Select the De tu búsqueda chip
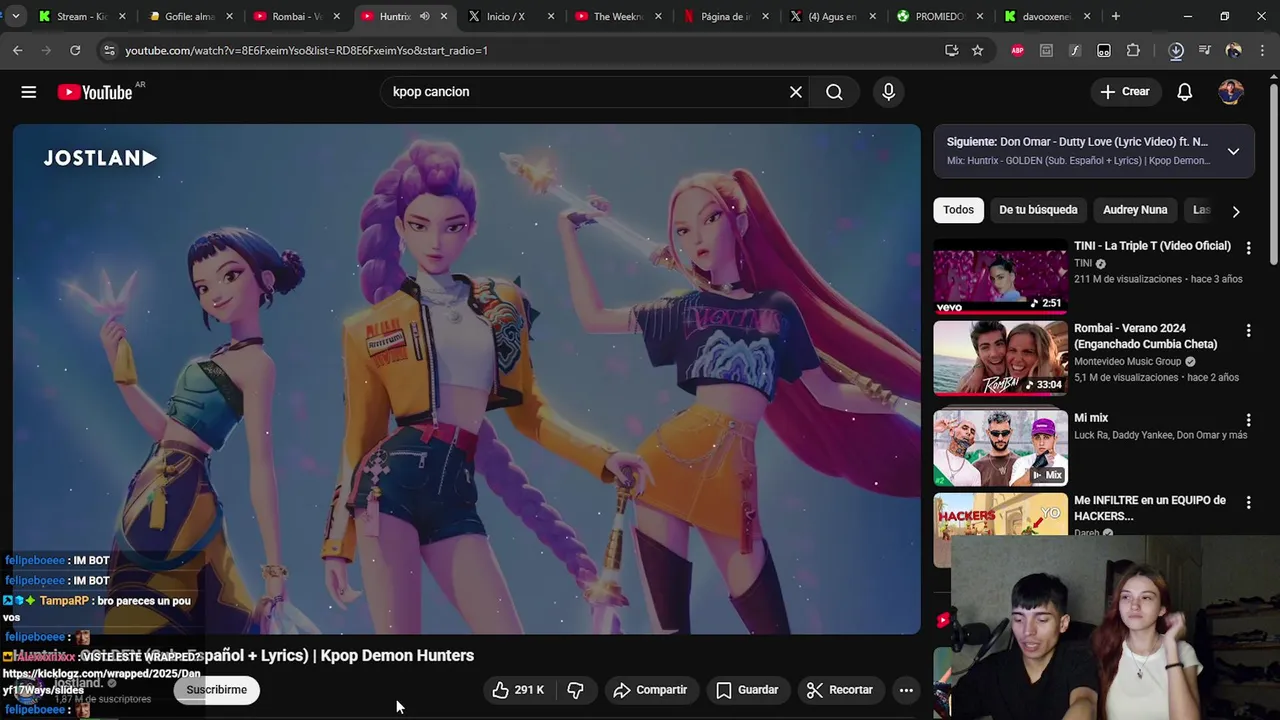The width and height of the screenshot is (1280, 720). tap(1038, 210)
